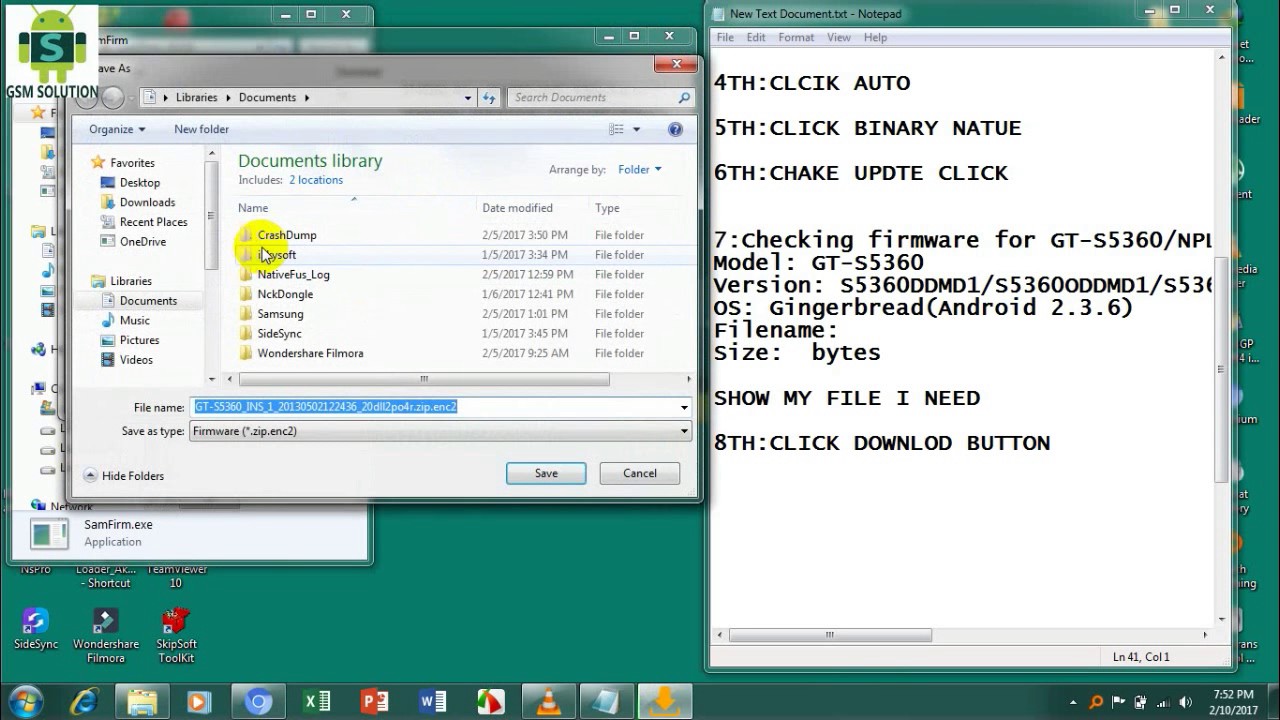
Task: Open the NckDongle folder
Action: click(285, 294)
